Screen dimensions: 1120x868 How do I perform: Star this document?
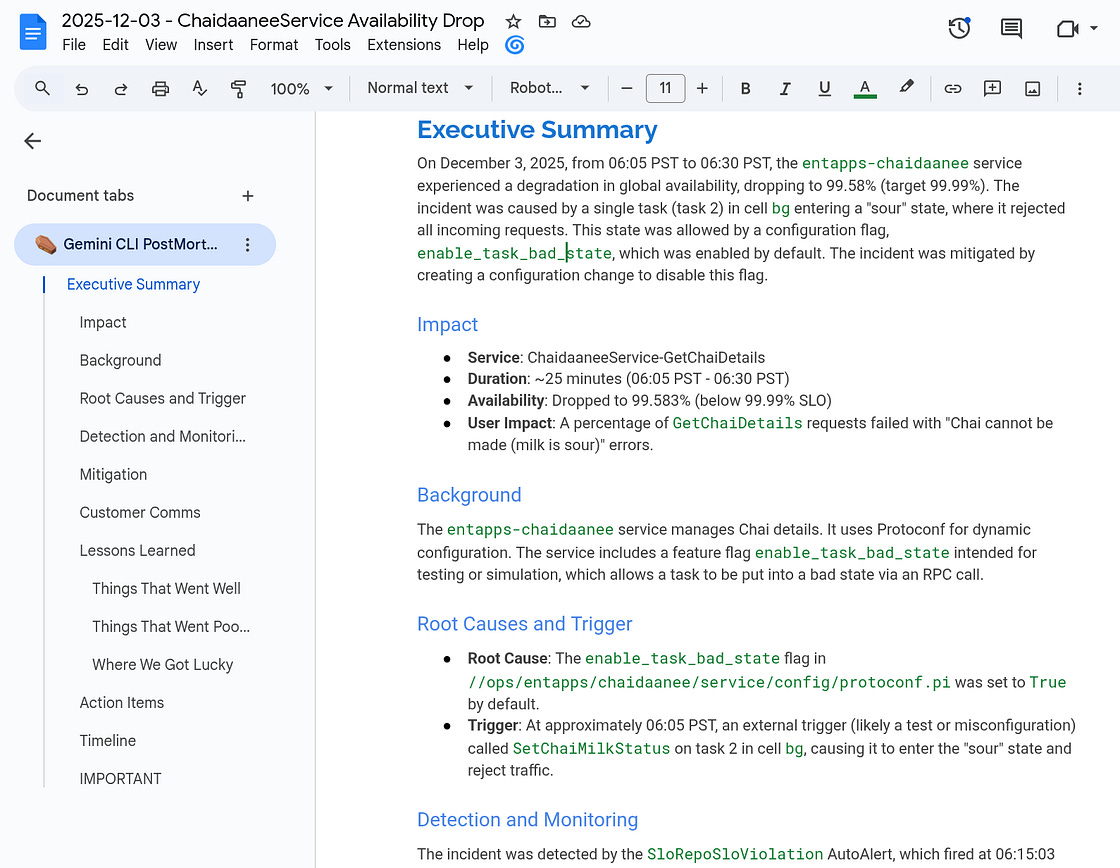pos(513,21)
